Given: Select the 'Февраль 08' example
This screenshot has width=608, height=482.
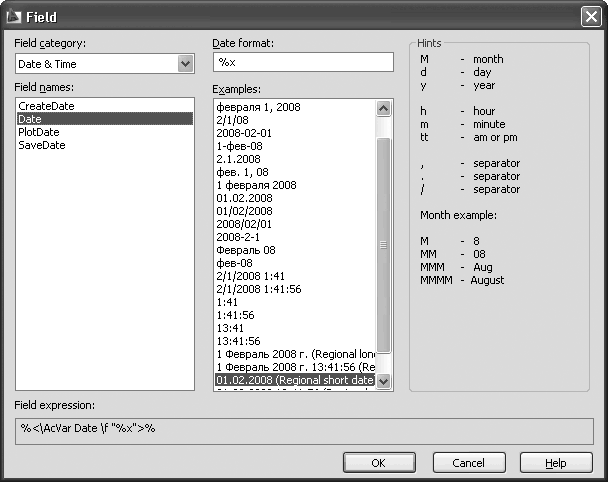Looking at the screenshot, I should (x=246, y=250).
